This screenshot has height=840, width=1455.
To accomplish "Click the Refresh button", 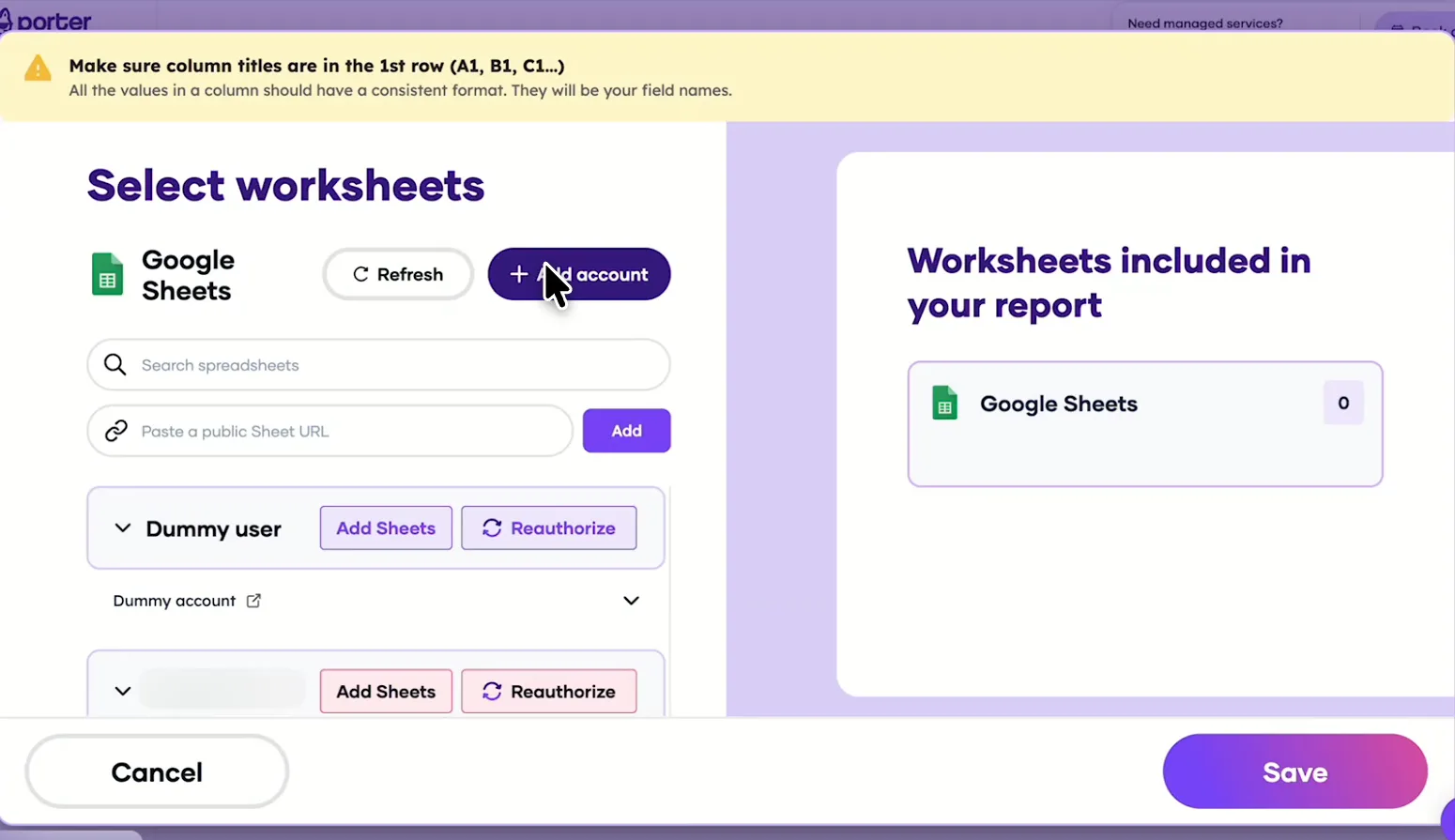I will (398, 274).
